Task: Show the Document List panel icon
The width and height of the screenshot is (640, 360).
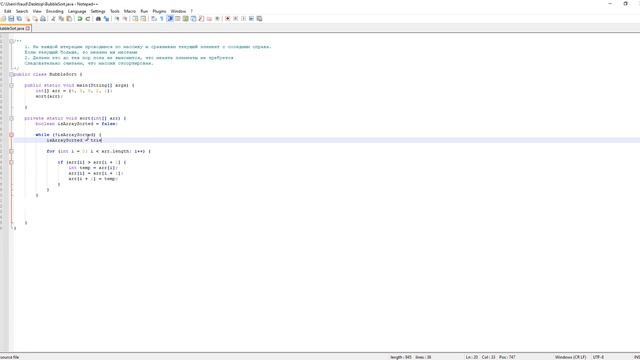Action: coord(193,19)
